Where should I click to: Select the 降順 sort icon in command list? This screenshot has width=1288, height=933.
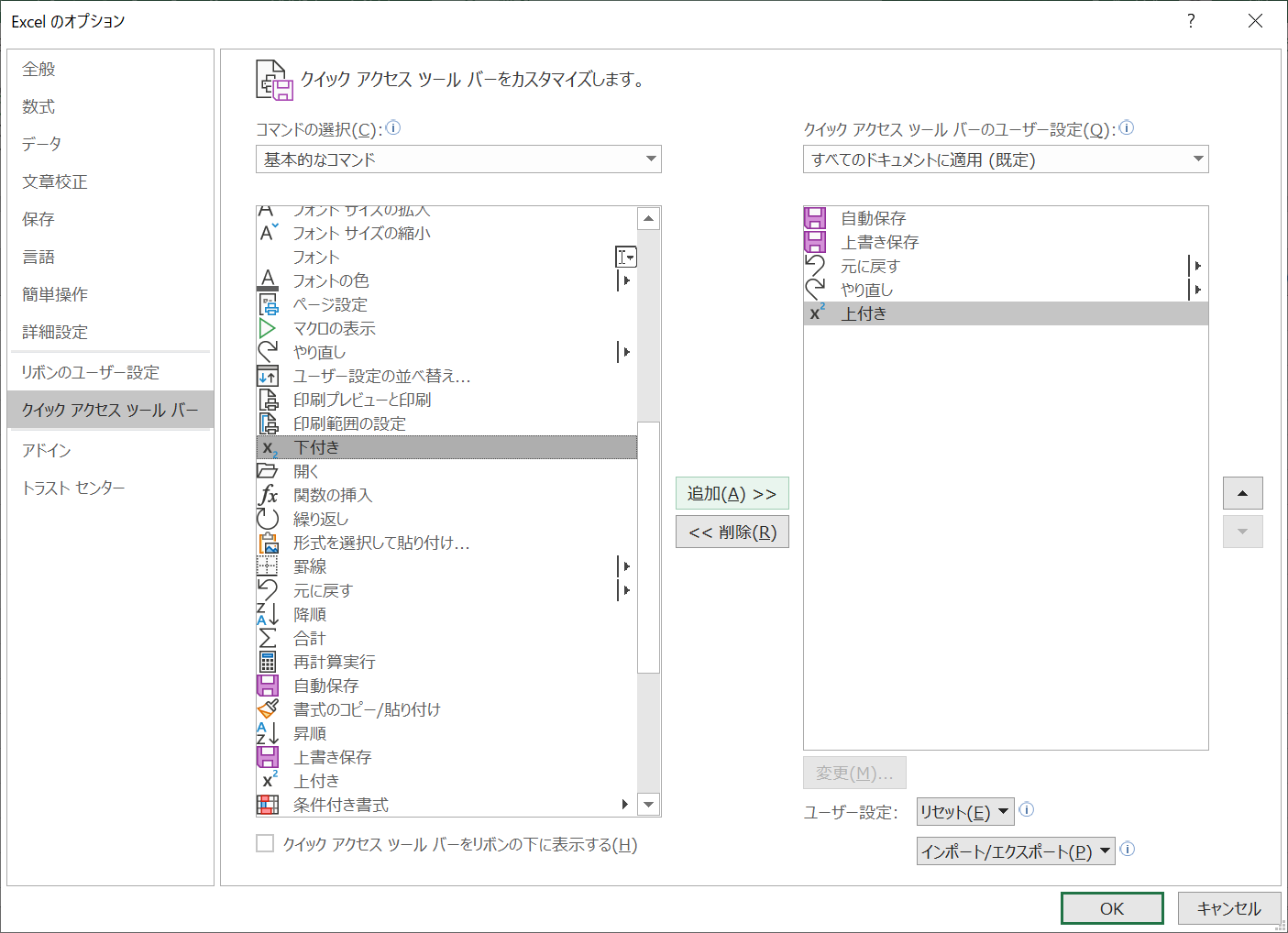tap(268, 614)
